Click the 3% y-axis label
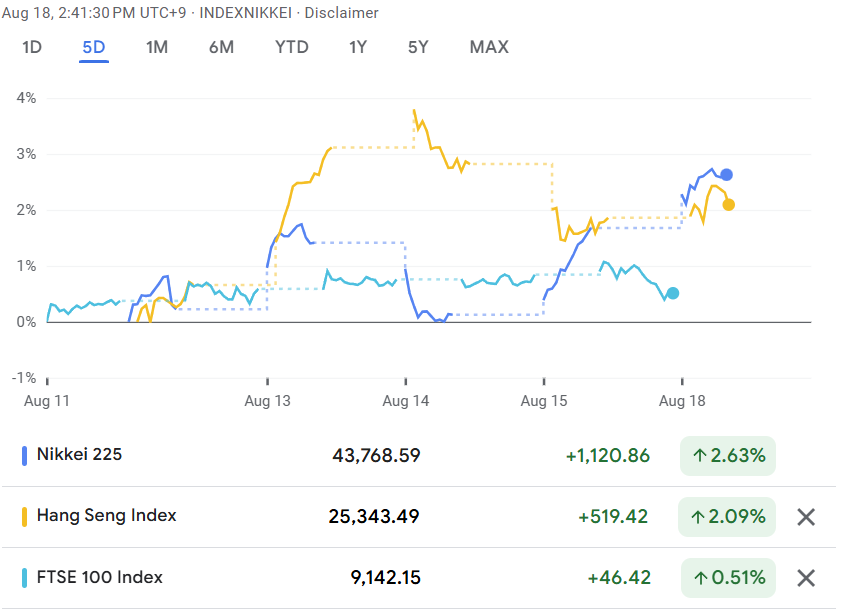Image resolution: width=847 pixels, height=611 pixels. click(x=26, y=154)
